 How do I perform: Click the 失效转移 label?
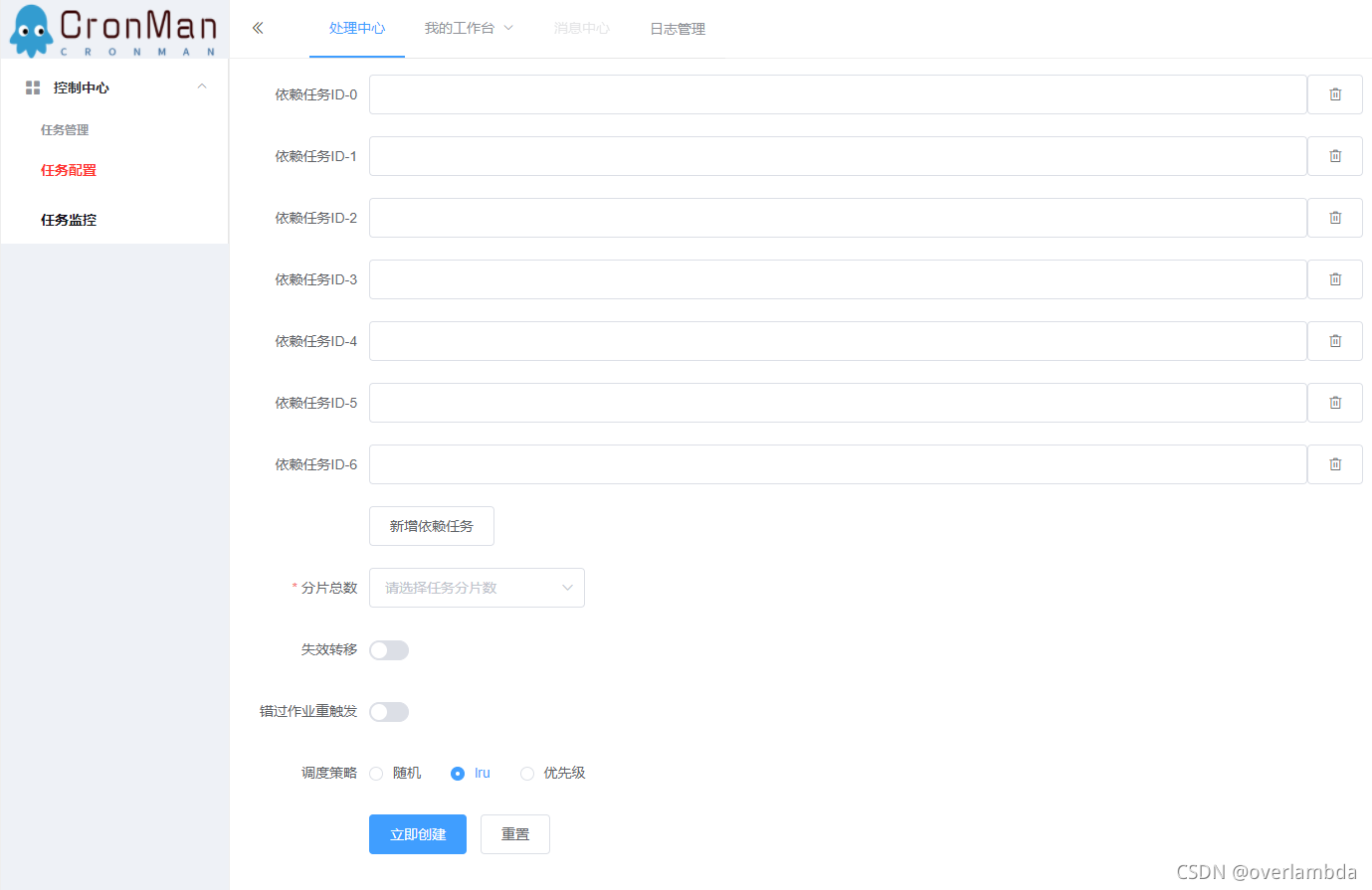tap(329, 649)
